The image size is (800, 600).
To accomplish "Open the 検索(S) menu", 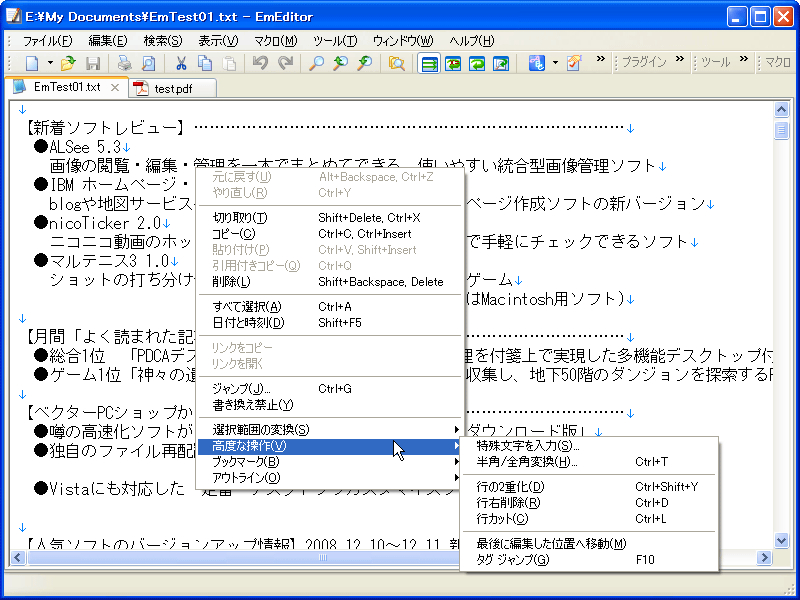I will click(163, 41).
